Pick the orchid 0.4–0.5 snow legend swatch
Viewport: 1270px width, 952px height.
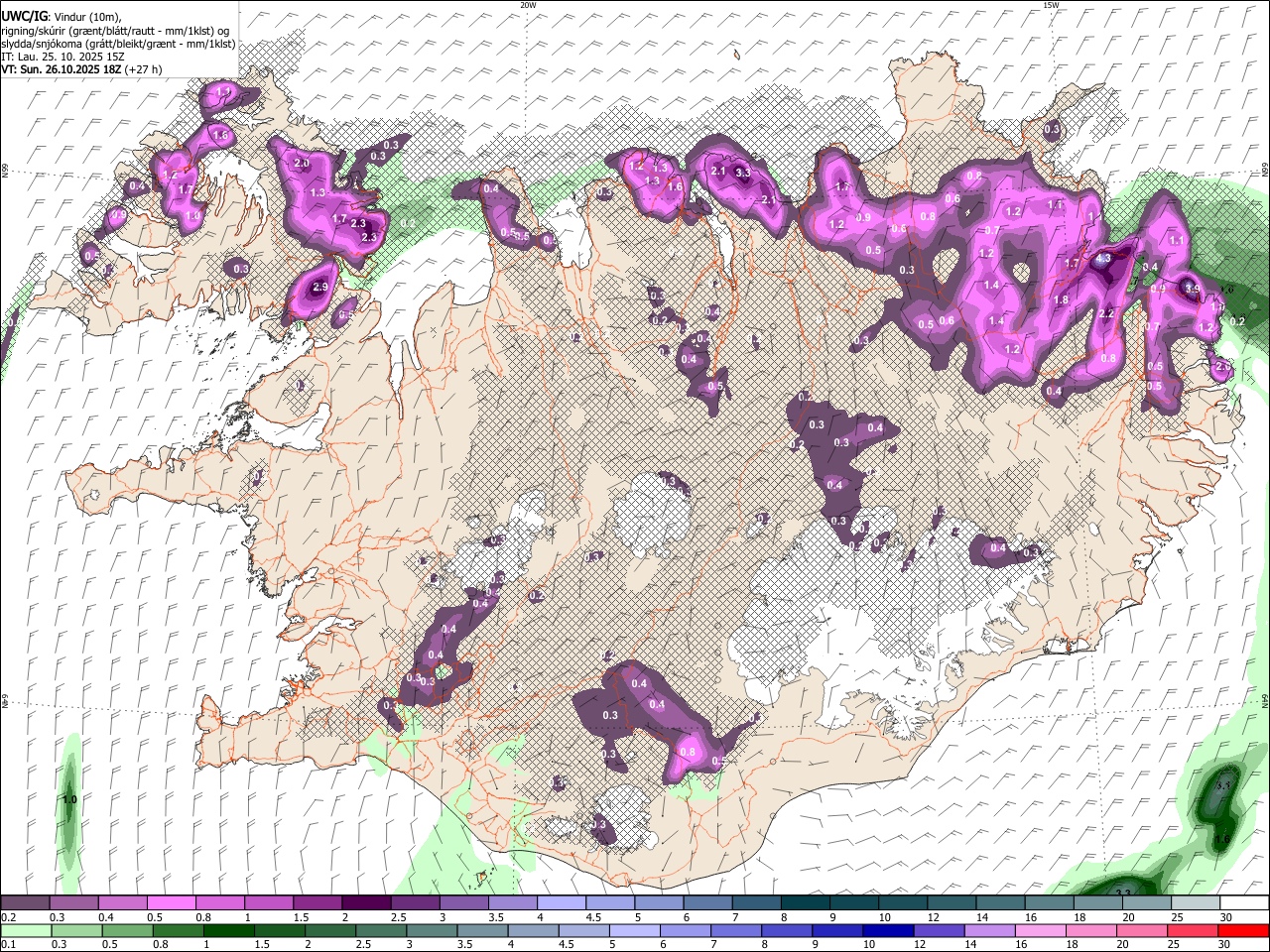[x=122, y=903]
